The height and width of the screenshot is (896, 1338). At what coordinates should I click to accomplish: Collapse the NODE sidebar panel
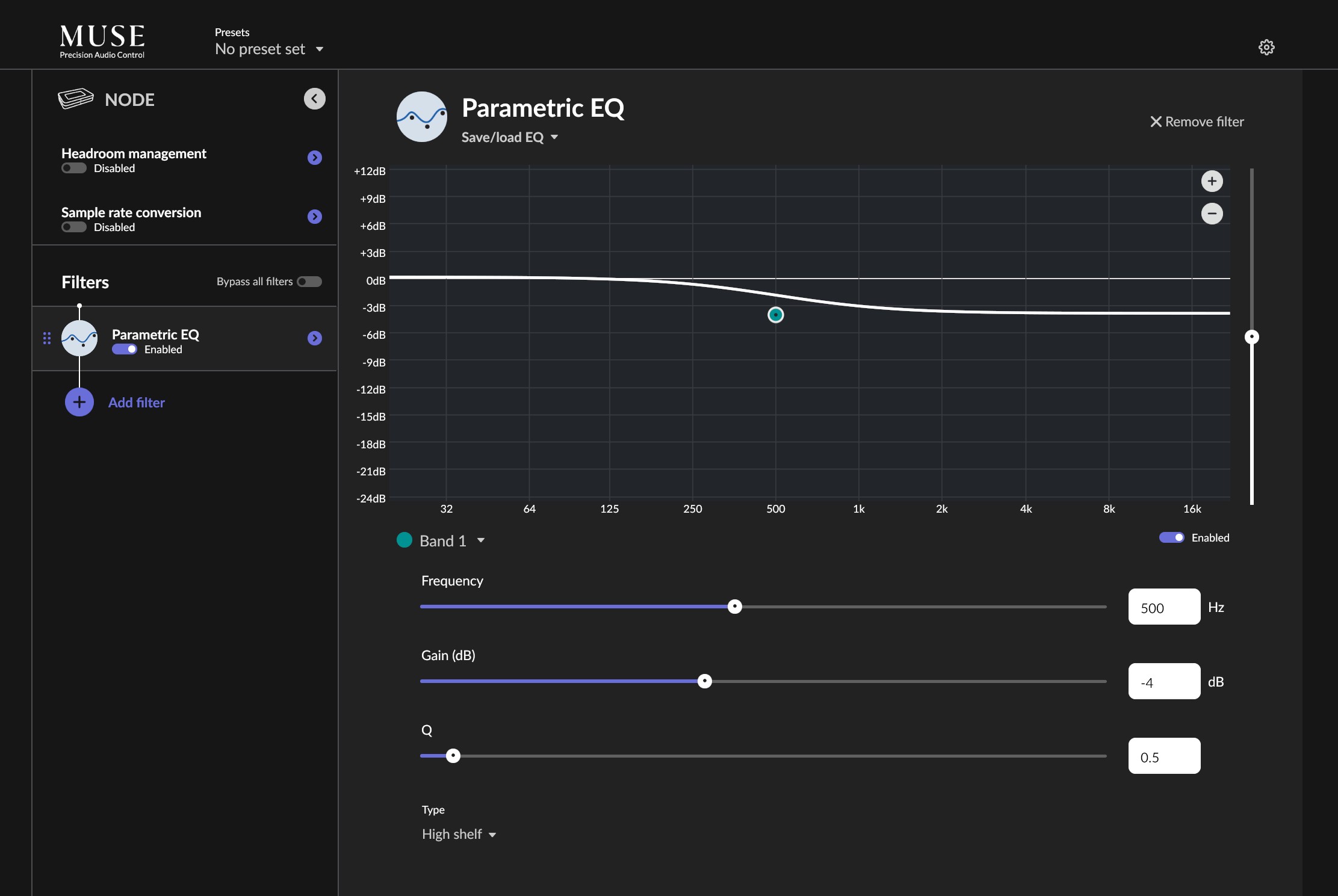point(314,99)
